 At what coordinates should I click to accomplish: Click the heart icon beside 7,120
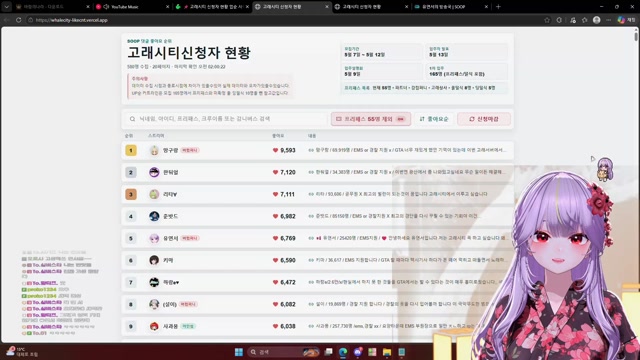coord(275,172)
